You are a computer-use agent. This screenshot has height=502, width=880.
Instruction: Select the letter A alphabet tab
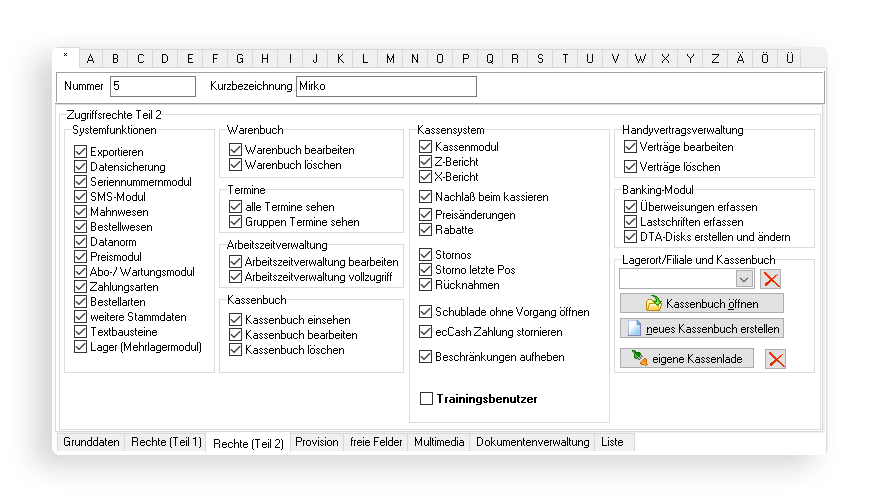click(x=90, y=58)
